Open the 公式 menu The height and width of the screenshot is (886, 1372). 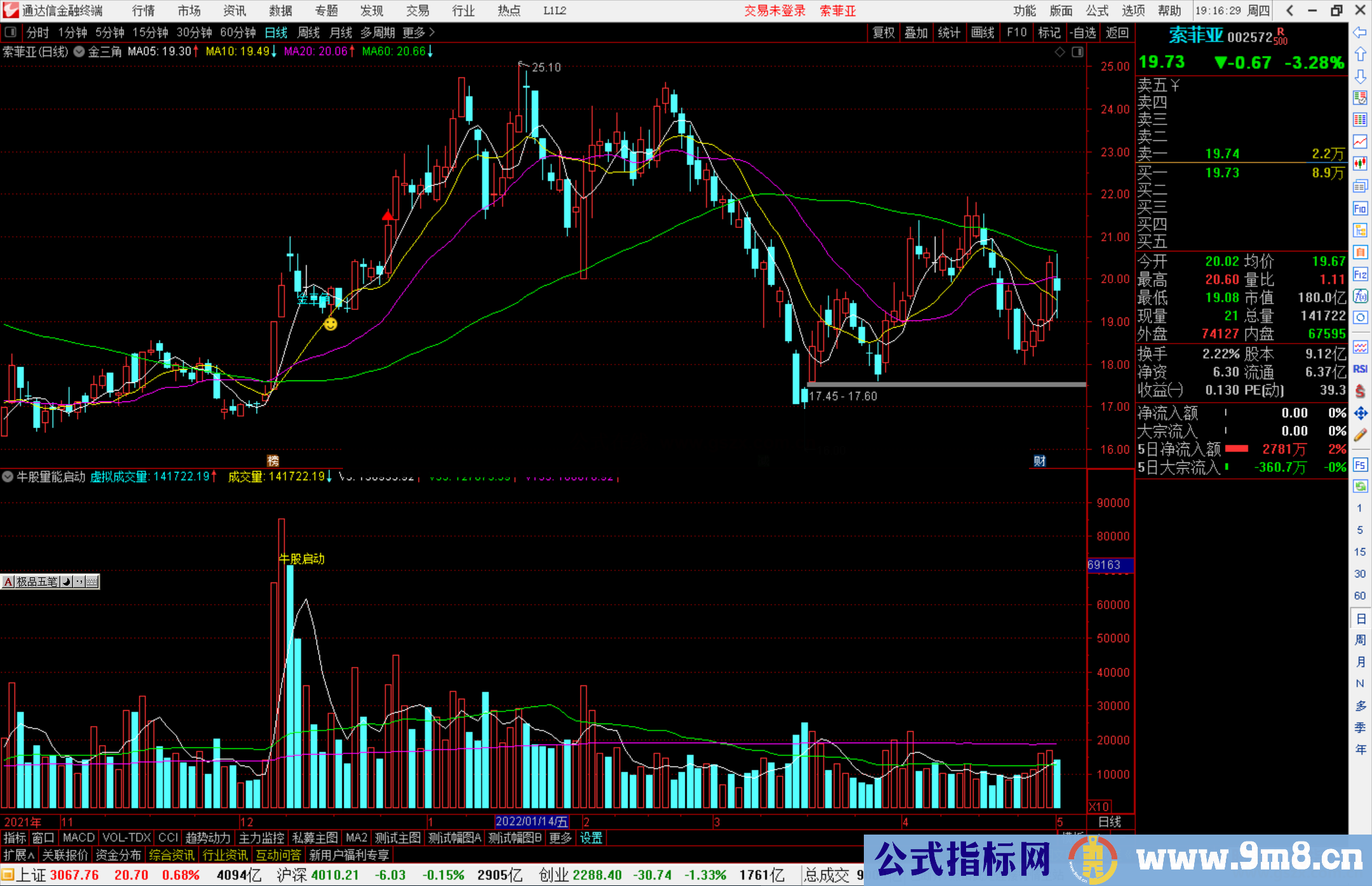pos(1097,10)
